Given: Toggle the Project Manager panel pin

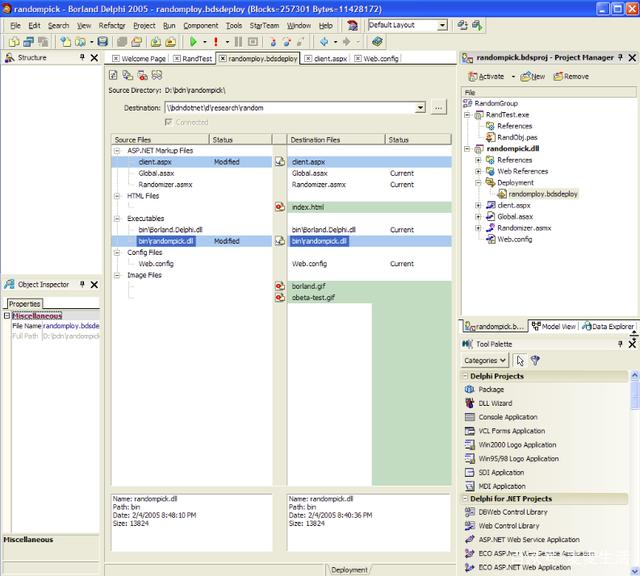Looking at the screenshot, I should [x=620, y=57].
